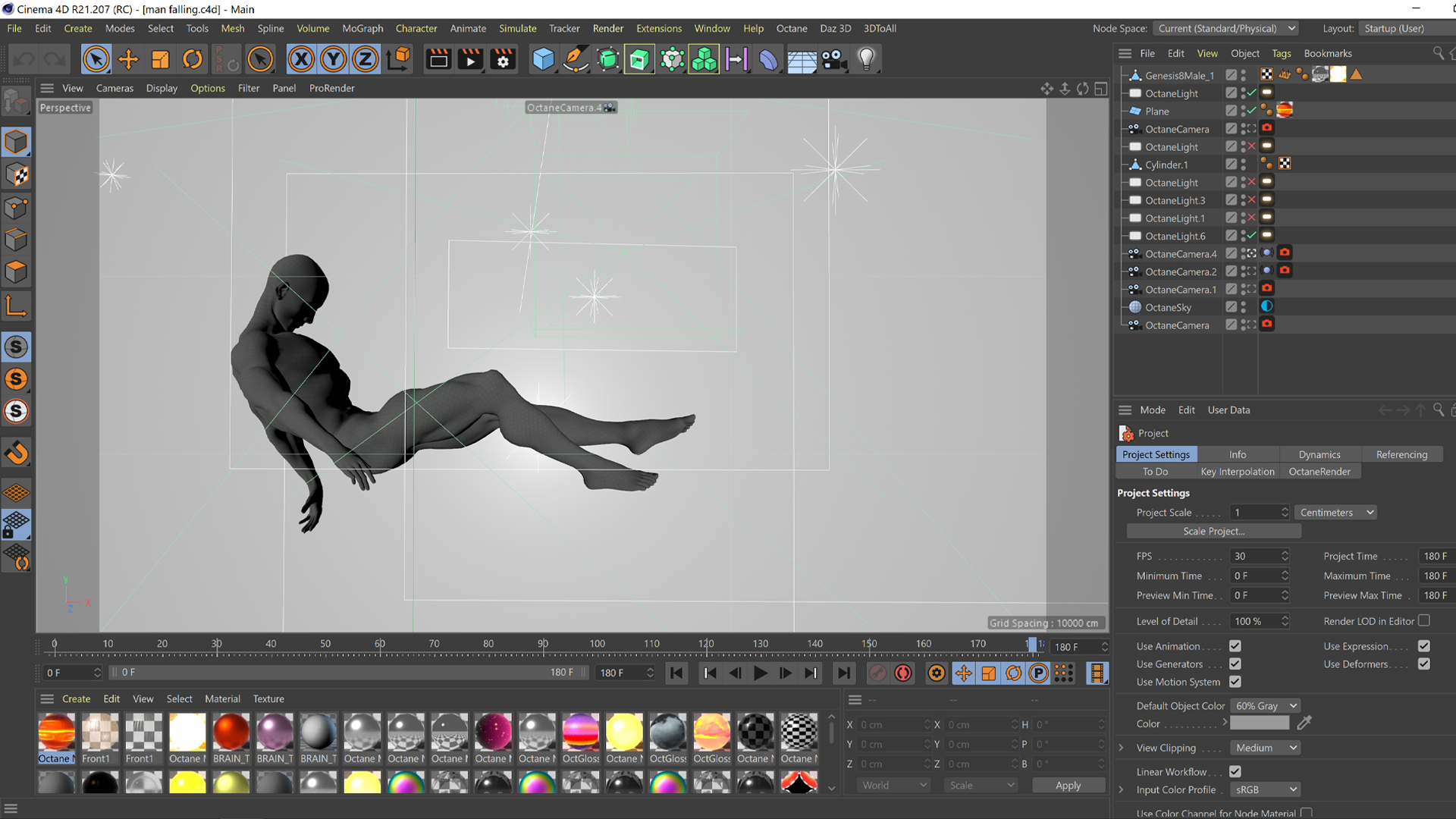Open the Centimeters unit dropdown
Screen dimensions: 1456x819
click(x=1335, y=513)
